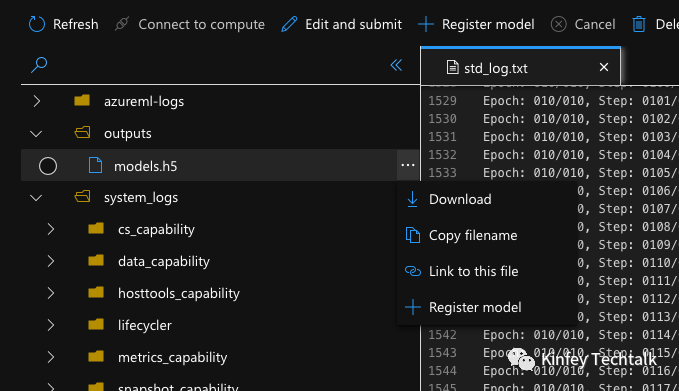Click the hosttools_capability folder icon
This screenshot has width=679, height=391.
tap(96, 292)
